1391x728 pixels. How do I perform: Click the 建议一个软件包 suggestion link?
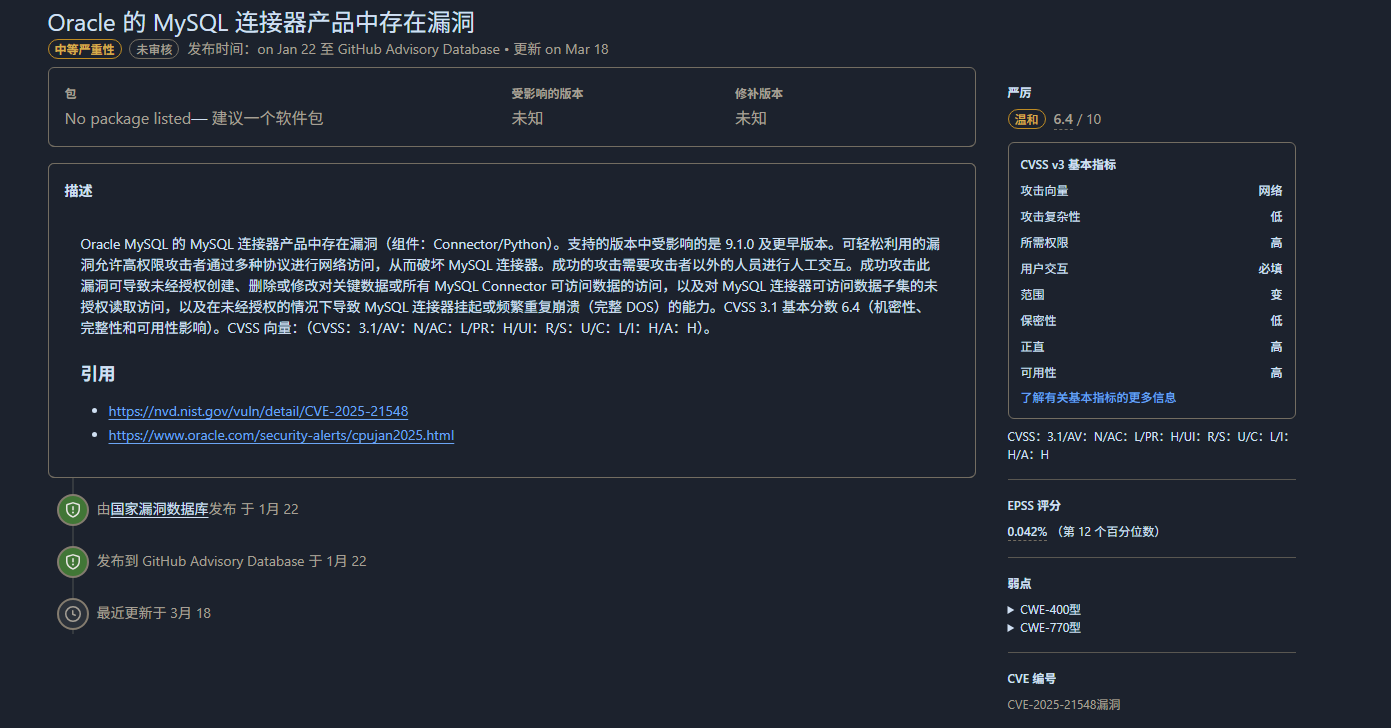[267, 118]
